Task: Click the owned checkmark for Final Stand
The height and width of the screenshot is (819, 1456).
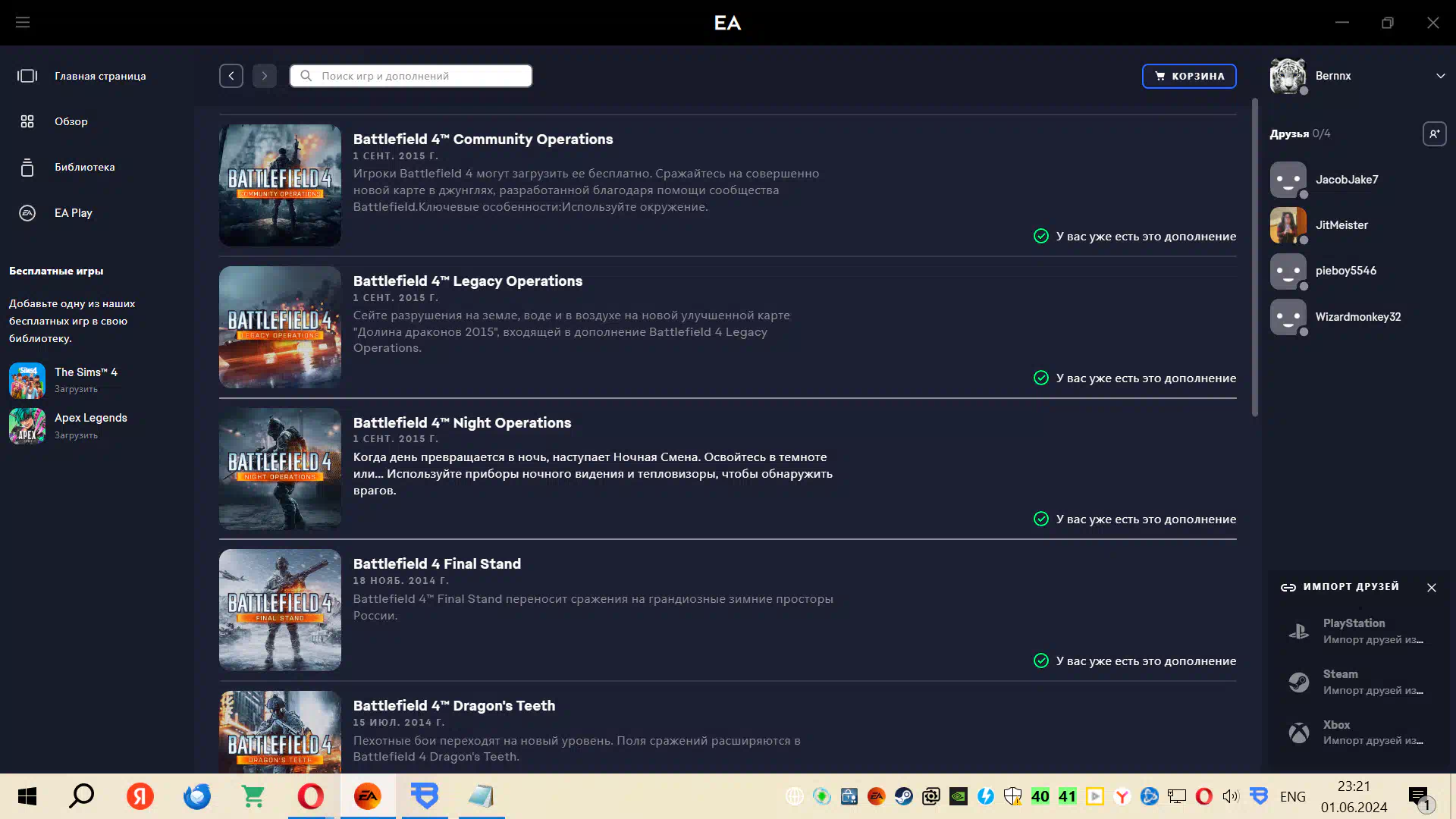Action: click(1041, 661)
